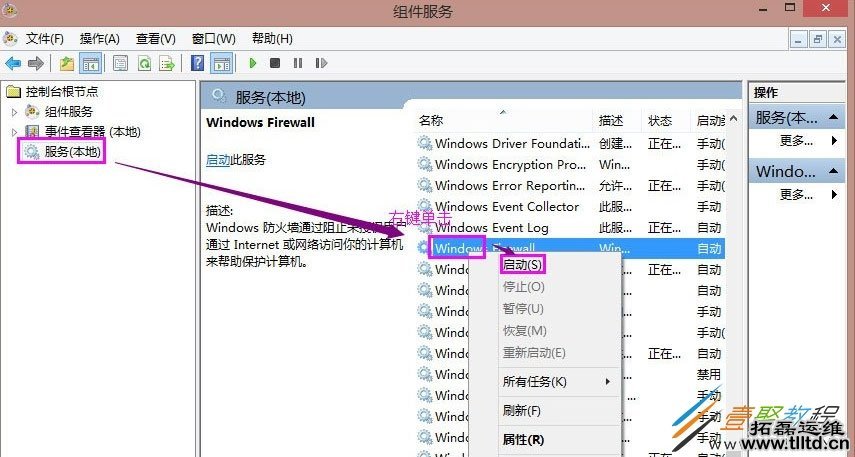Image resolution: width=855 pixels, height=457 pixels.
Task: Expand the 组件服务 tree node
Action: tap(14, 112)
